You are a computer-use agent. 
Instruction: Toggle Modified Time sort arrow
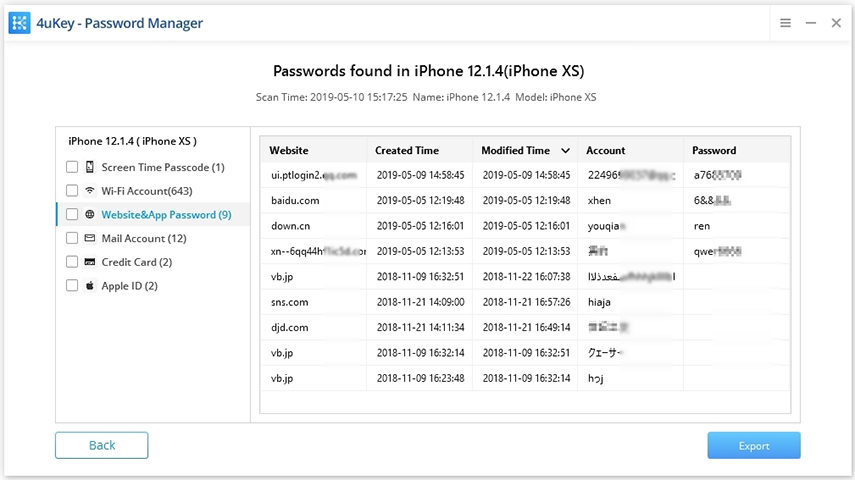click(x=565, y=151)
